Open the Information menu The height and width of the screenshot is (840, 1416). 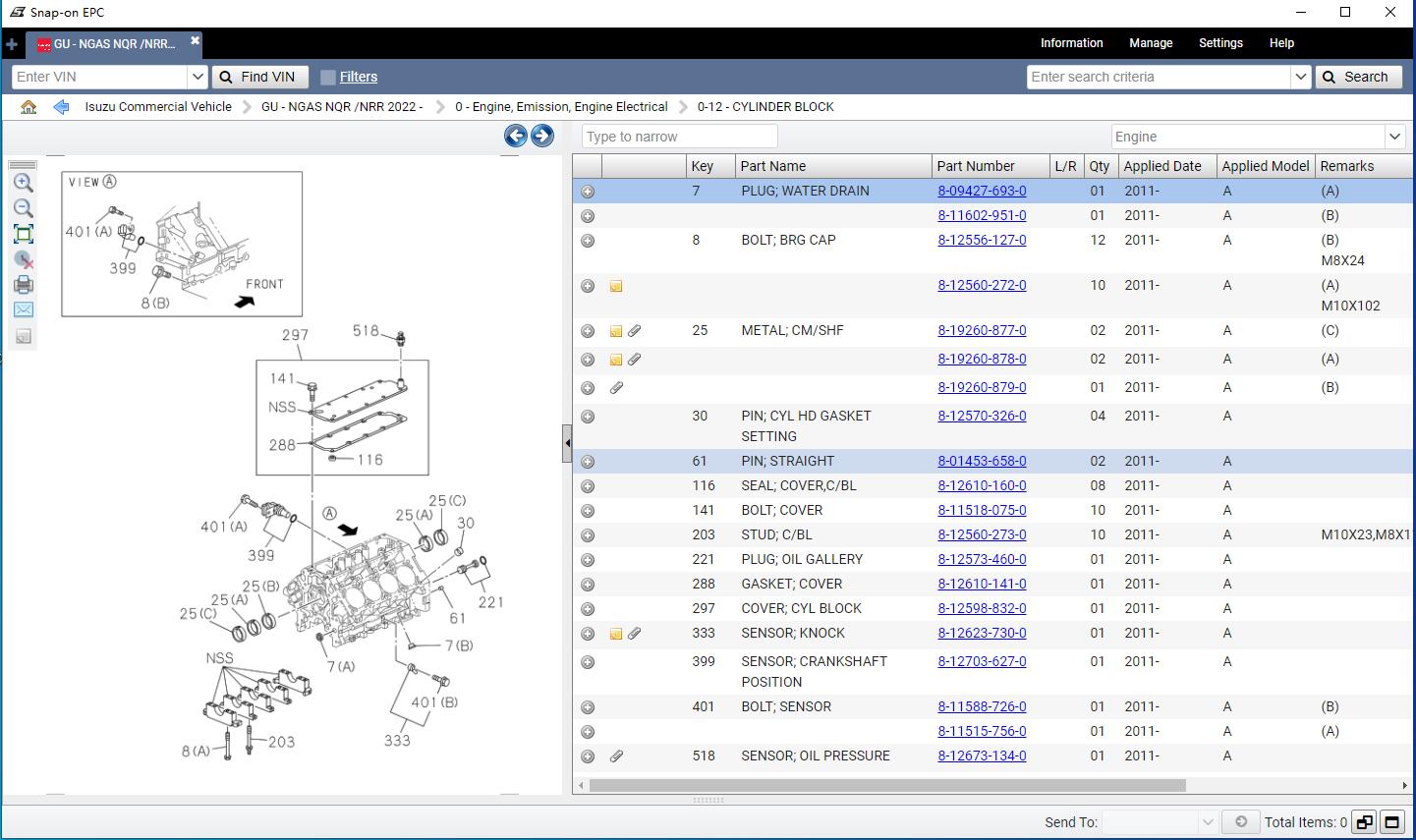[x=1071, y=43]
